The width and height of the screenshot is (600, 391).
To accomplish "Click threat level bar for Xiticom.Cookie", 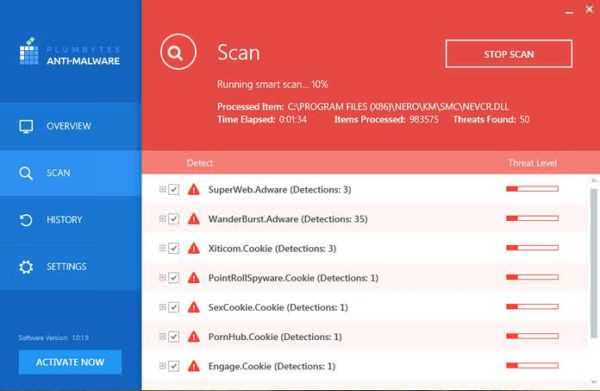I will coord(532,248).
